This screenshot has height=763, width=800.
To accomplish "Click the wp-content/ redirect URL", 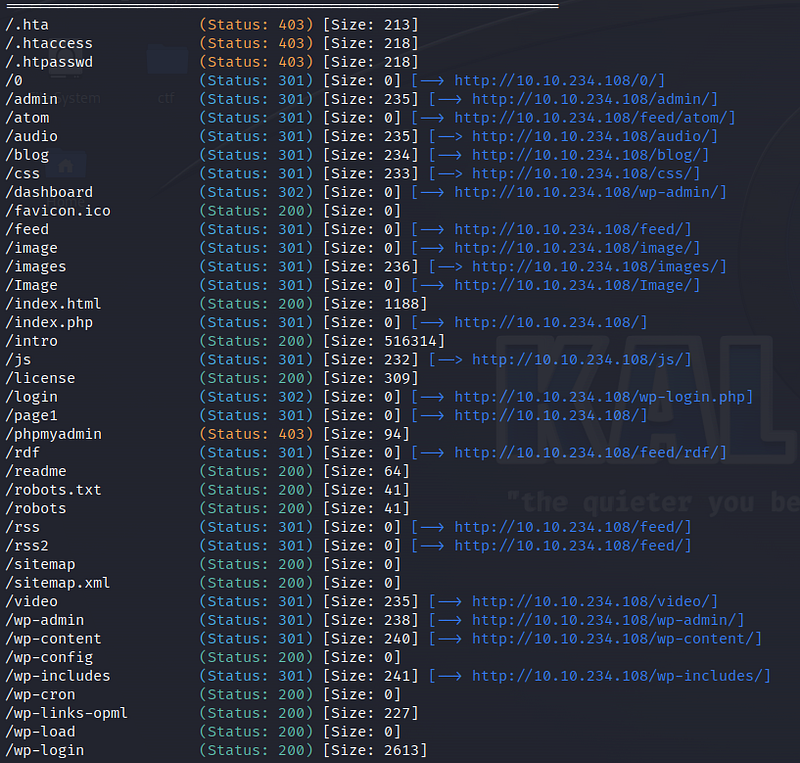I will tap(616, 639).
